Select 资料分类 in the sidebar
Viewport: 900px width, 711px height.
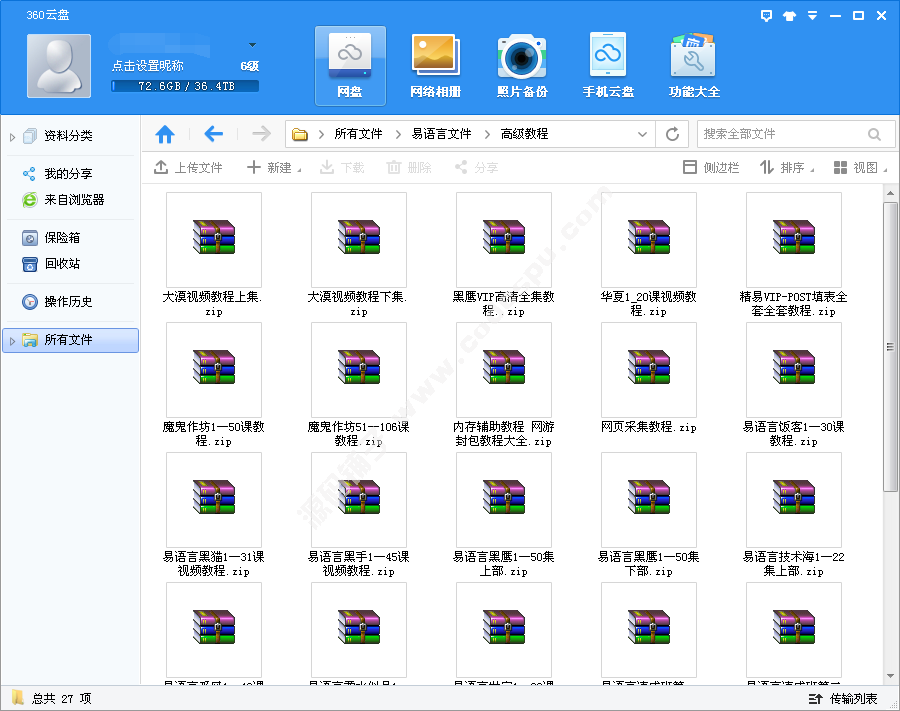pyautogui.click(x=68, y=136)
